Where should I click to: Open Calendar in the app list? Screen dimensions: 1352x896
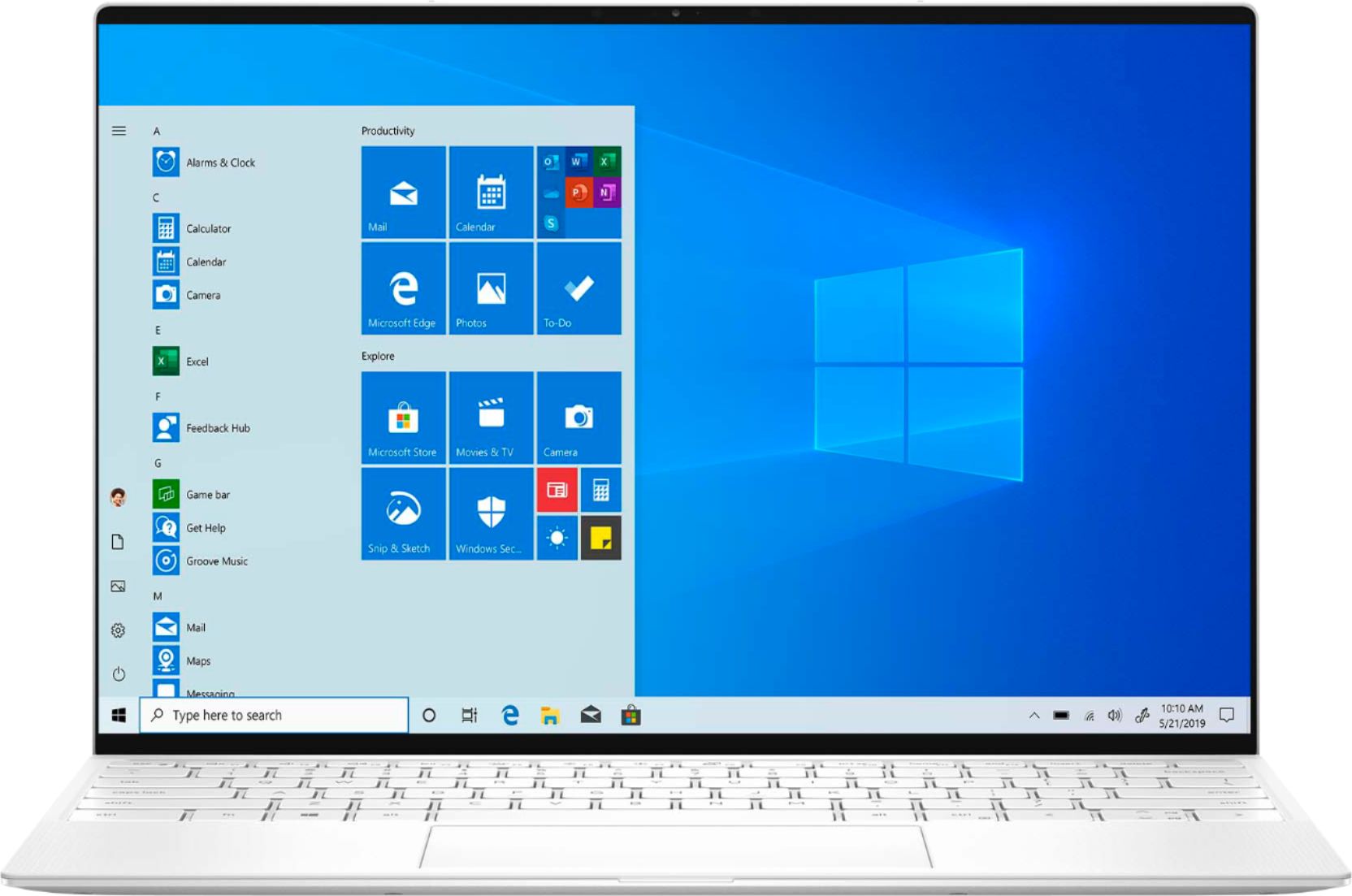[x=190, y=262]
